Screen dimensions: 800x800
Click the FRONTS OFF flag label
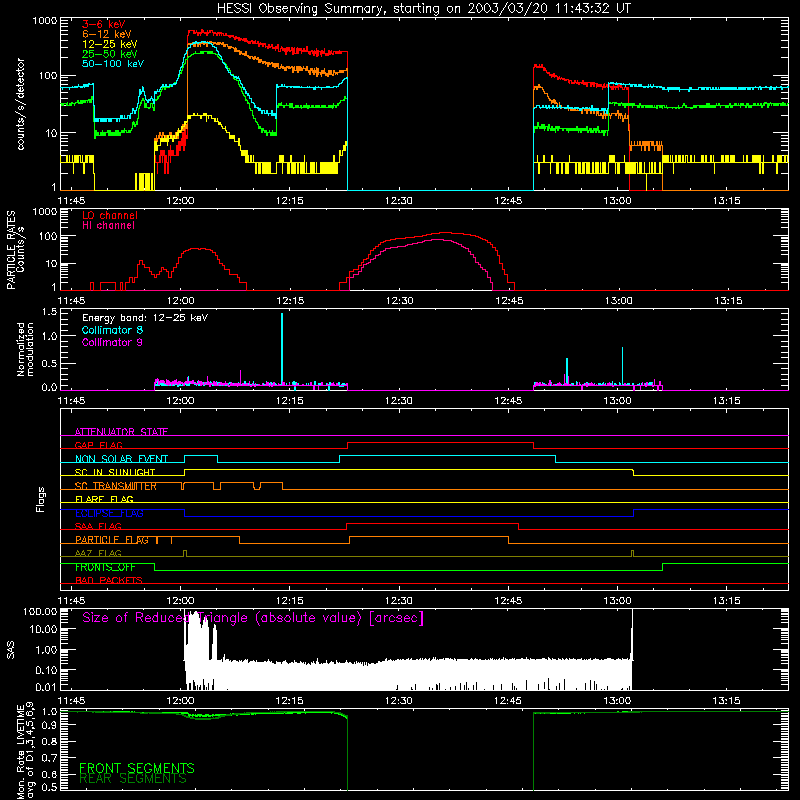[x=105, y=567]
